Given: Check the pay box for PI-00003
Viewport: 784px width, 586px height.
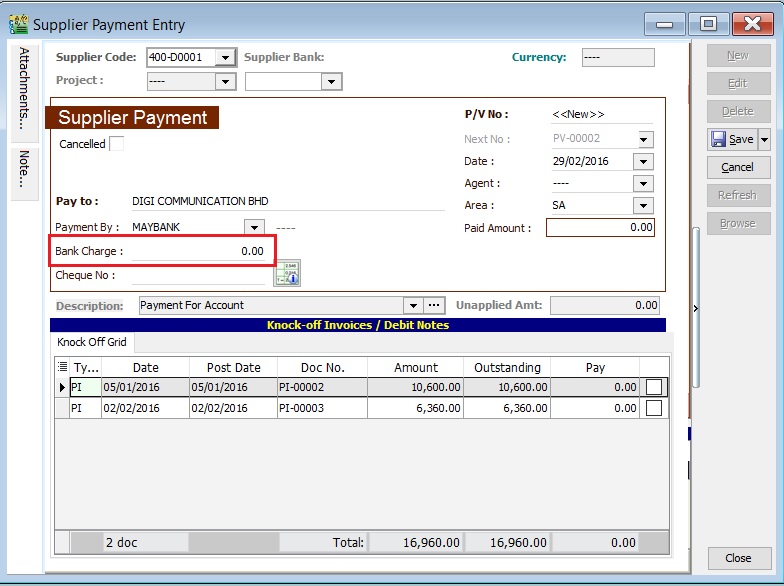Looking at the screenshot, I should [653, 408].
